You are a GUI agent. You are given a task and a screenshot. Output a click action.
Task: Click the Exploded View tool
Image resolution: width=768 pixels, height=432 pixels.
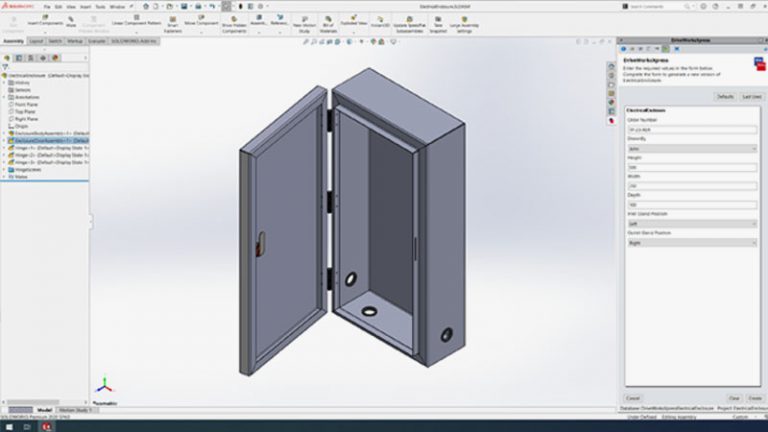pyautogui.click(x=354, y=21)
